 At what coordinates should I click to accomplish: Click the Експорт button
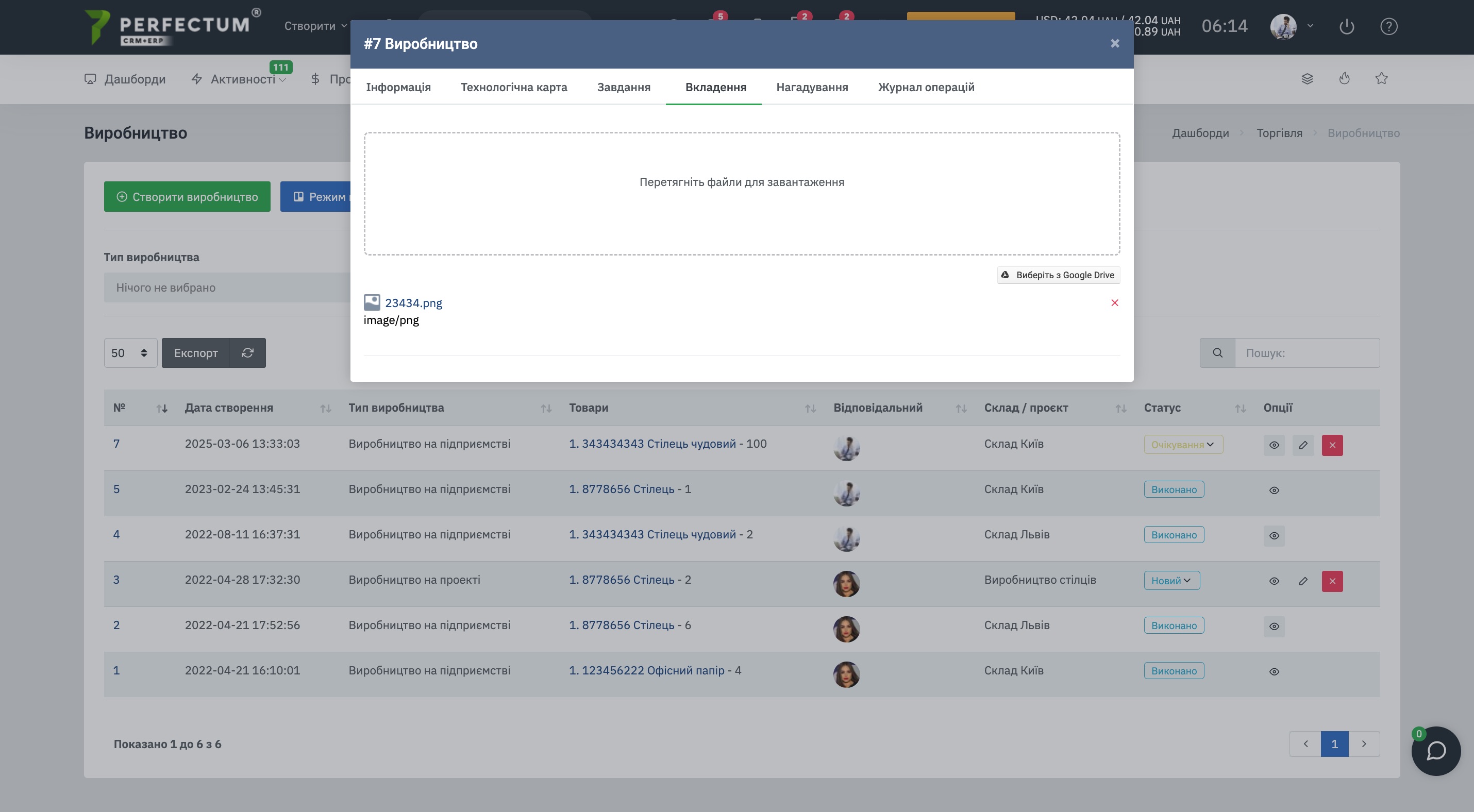point(196,353)
